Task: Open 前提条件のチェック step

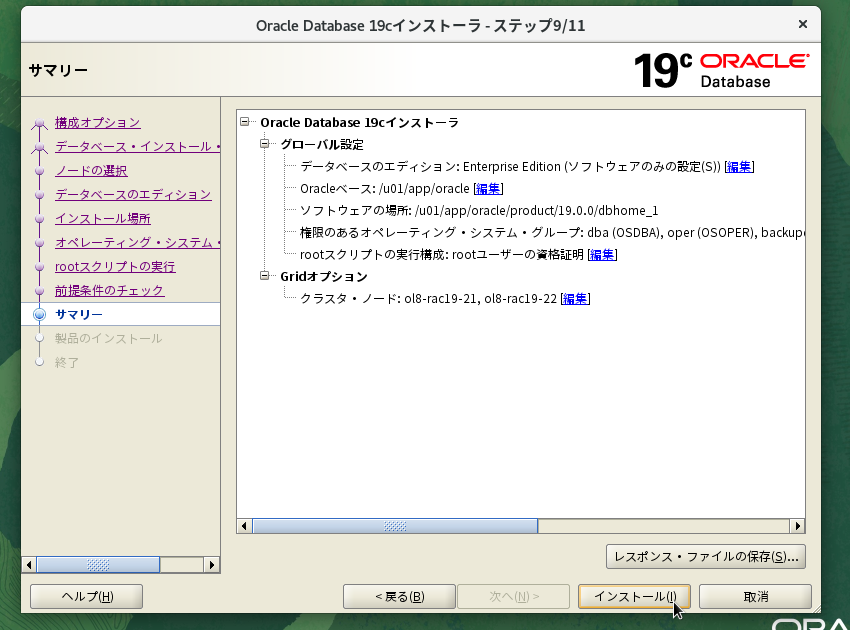Action: pos(109,291)
